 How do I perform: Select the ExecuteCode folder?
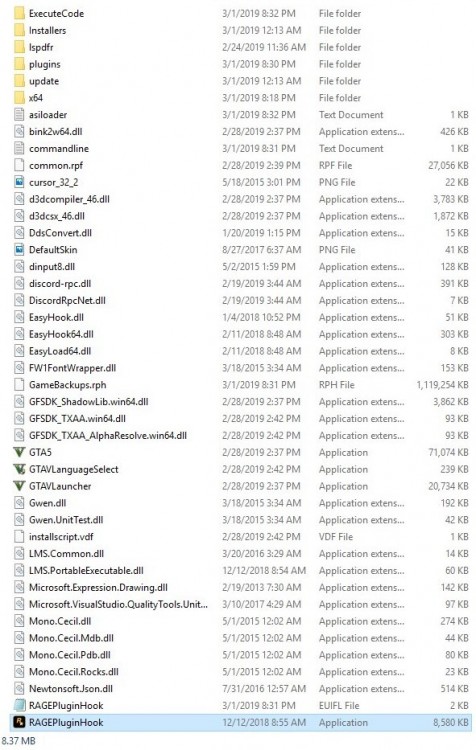pyautogui.click(x=240, y=13)
